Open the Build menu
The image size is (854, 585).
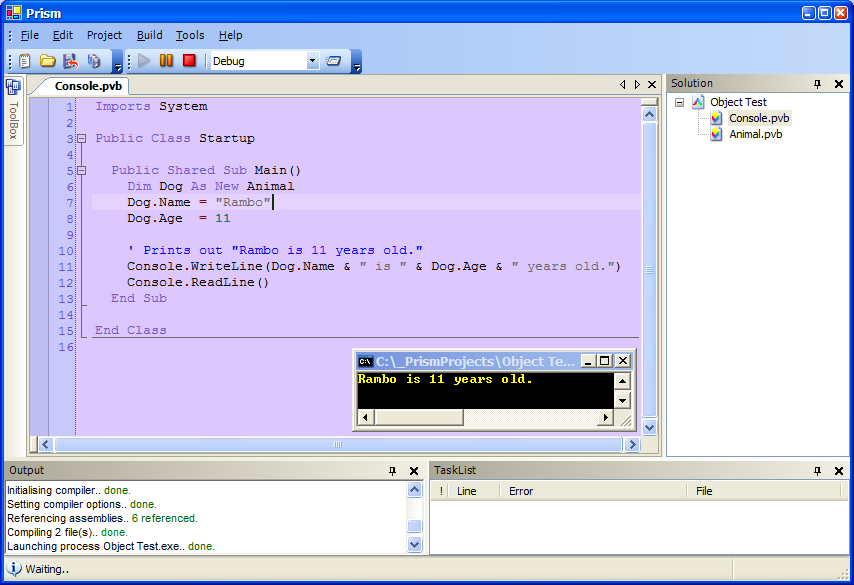(149, 35)
